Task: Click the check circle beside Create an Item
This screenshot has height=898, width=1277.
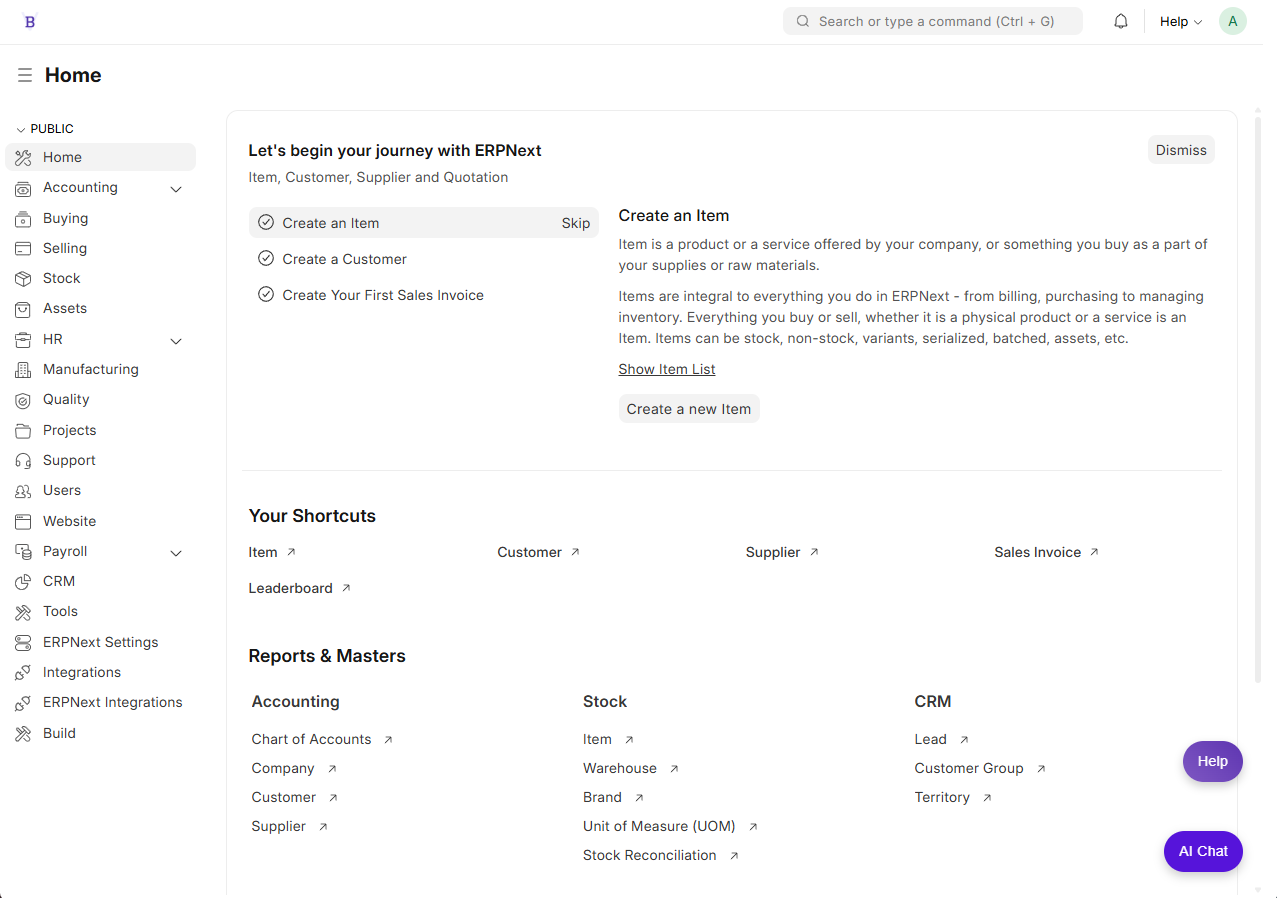Action: [x=266, y=223]
